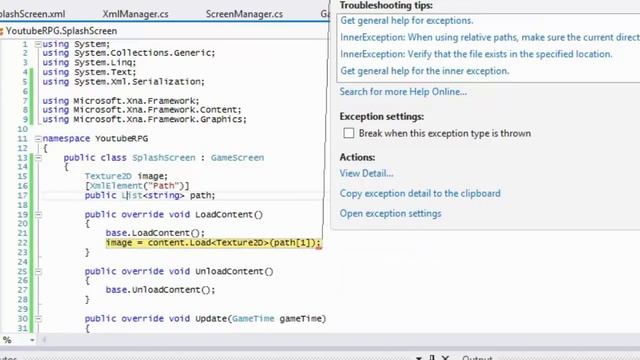Switch to the ScreenManager.cs tab
The height and width of the screenshot is (360, 640).
244,14
